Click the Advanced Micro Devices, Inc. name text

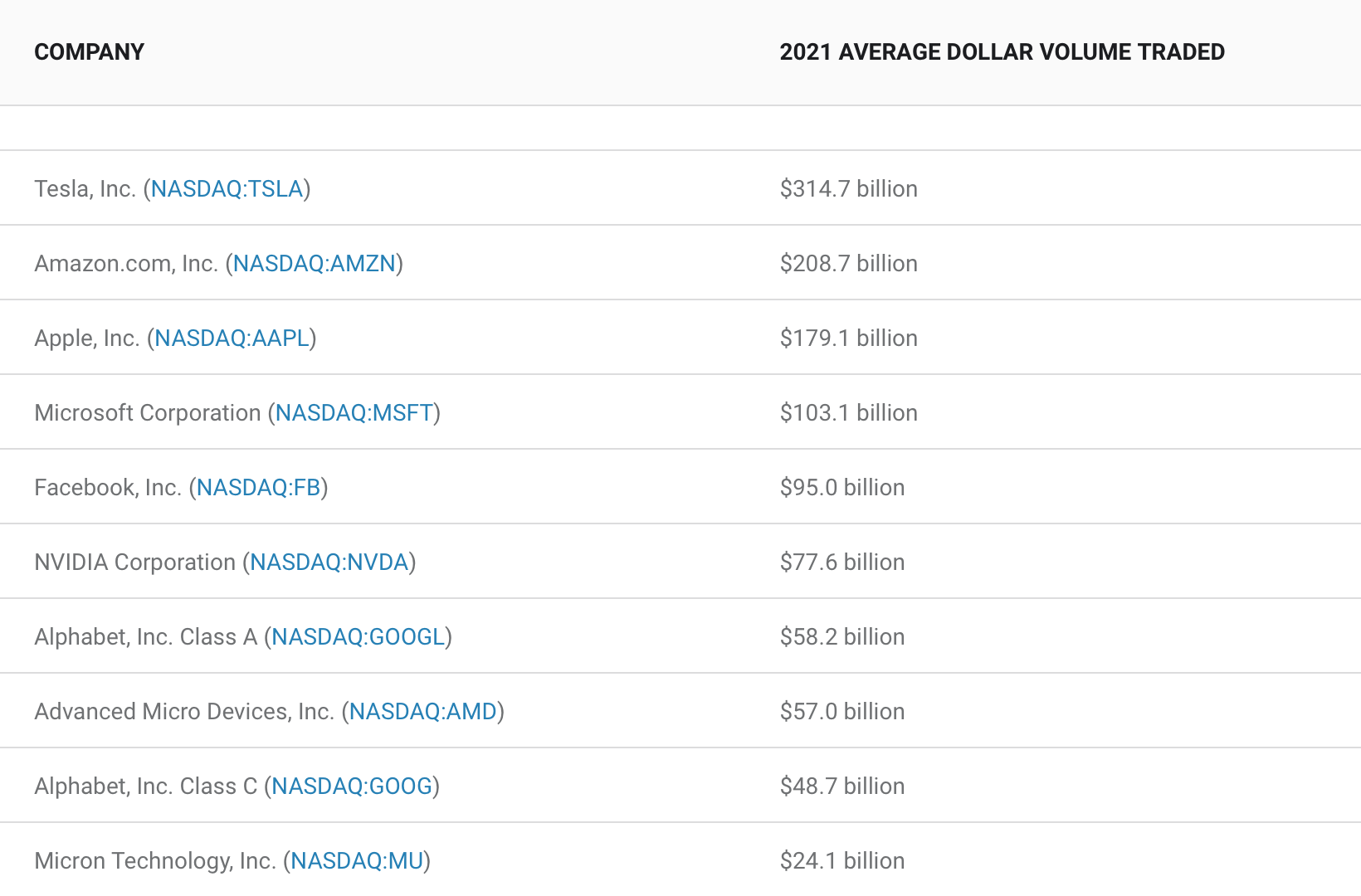pyautogui.click(x=184, y=712)
